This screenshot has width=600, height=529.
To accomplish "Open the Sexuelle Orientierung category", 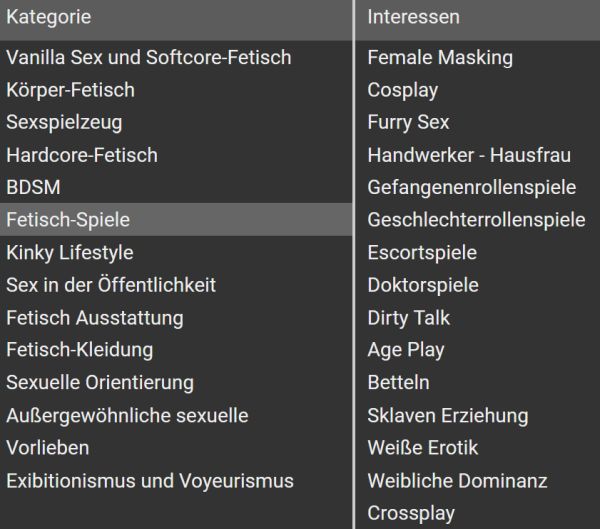I will tap(100, 383).
